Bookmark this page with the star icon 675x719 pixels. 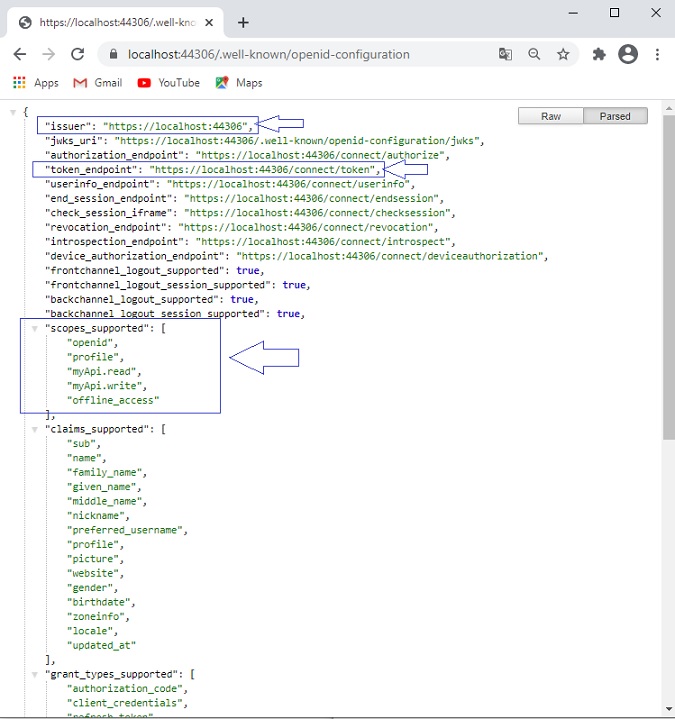563,55
